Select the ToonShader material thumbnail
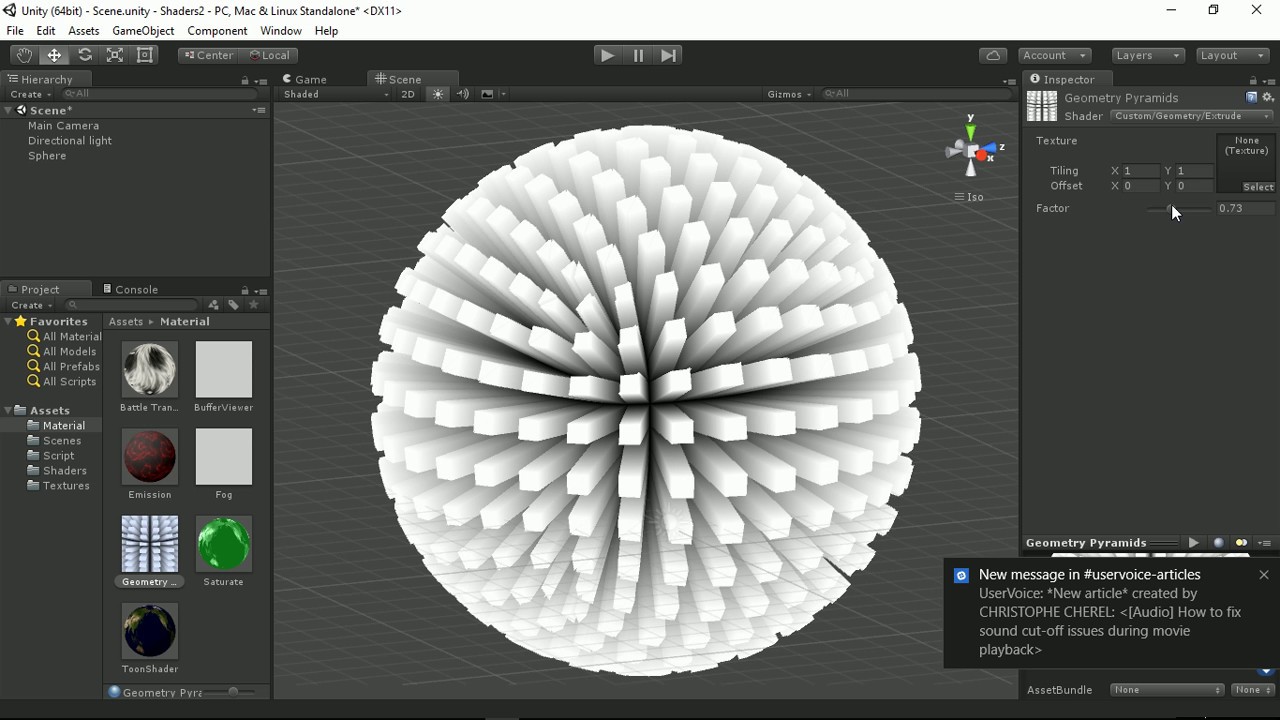 (x=149, y=630)
